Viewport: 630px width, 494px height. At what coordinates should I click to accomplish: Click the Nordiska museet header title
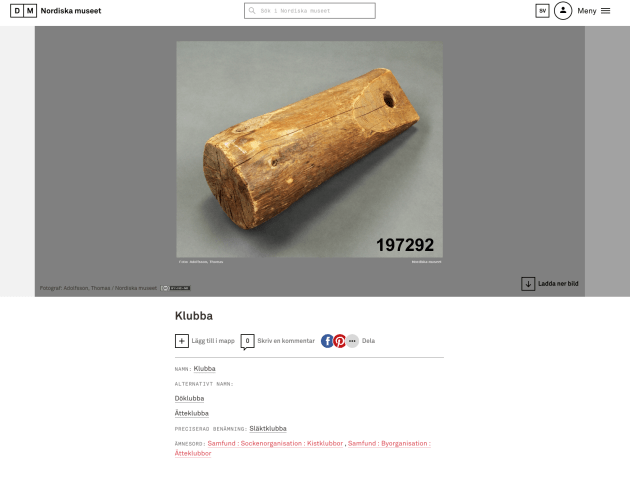[x=71, y=11]
